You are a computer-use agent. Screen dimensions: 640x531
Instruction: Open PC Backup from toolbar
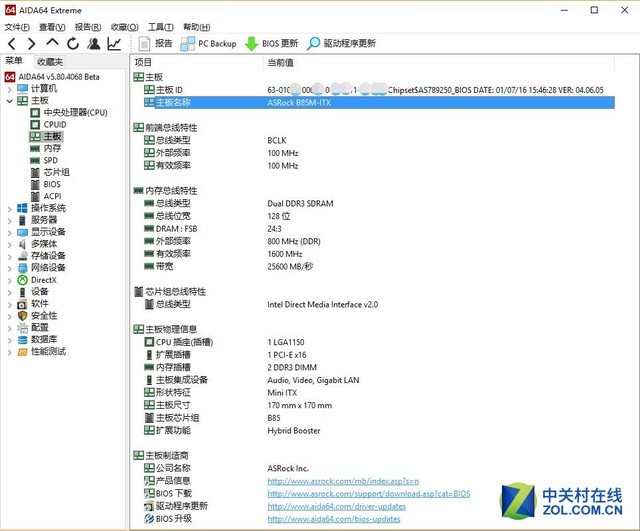click(x=209, y=44)
